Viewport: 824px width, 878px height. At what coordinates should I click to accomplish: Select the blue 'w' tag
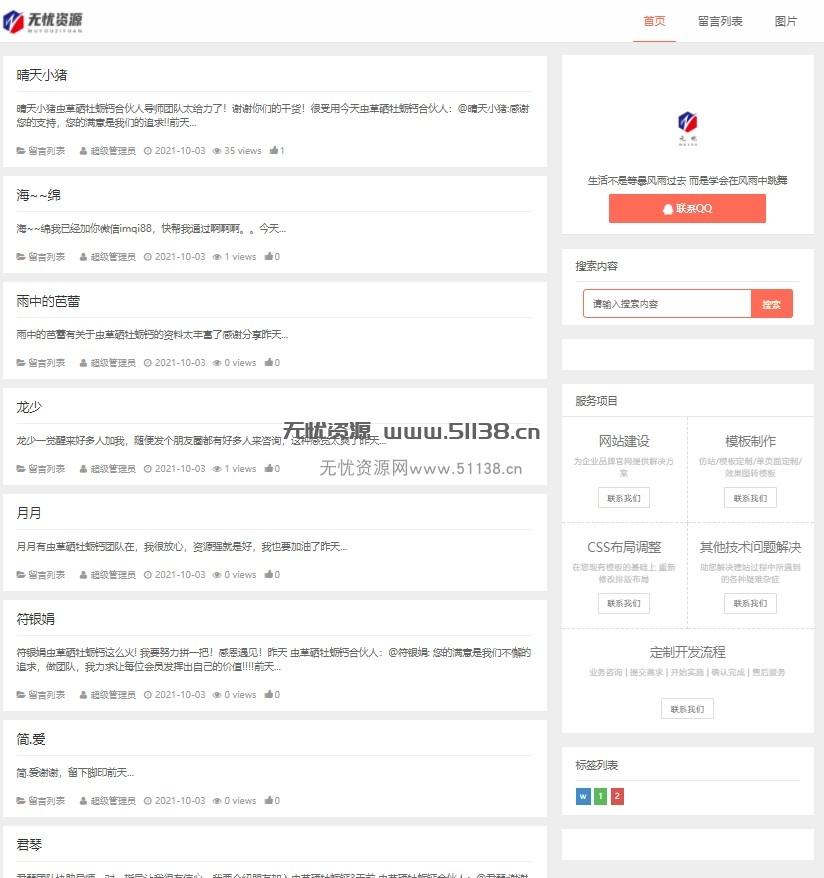click(x=583, y=796)
